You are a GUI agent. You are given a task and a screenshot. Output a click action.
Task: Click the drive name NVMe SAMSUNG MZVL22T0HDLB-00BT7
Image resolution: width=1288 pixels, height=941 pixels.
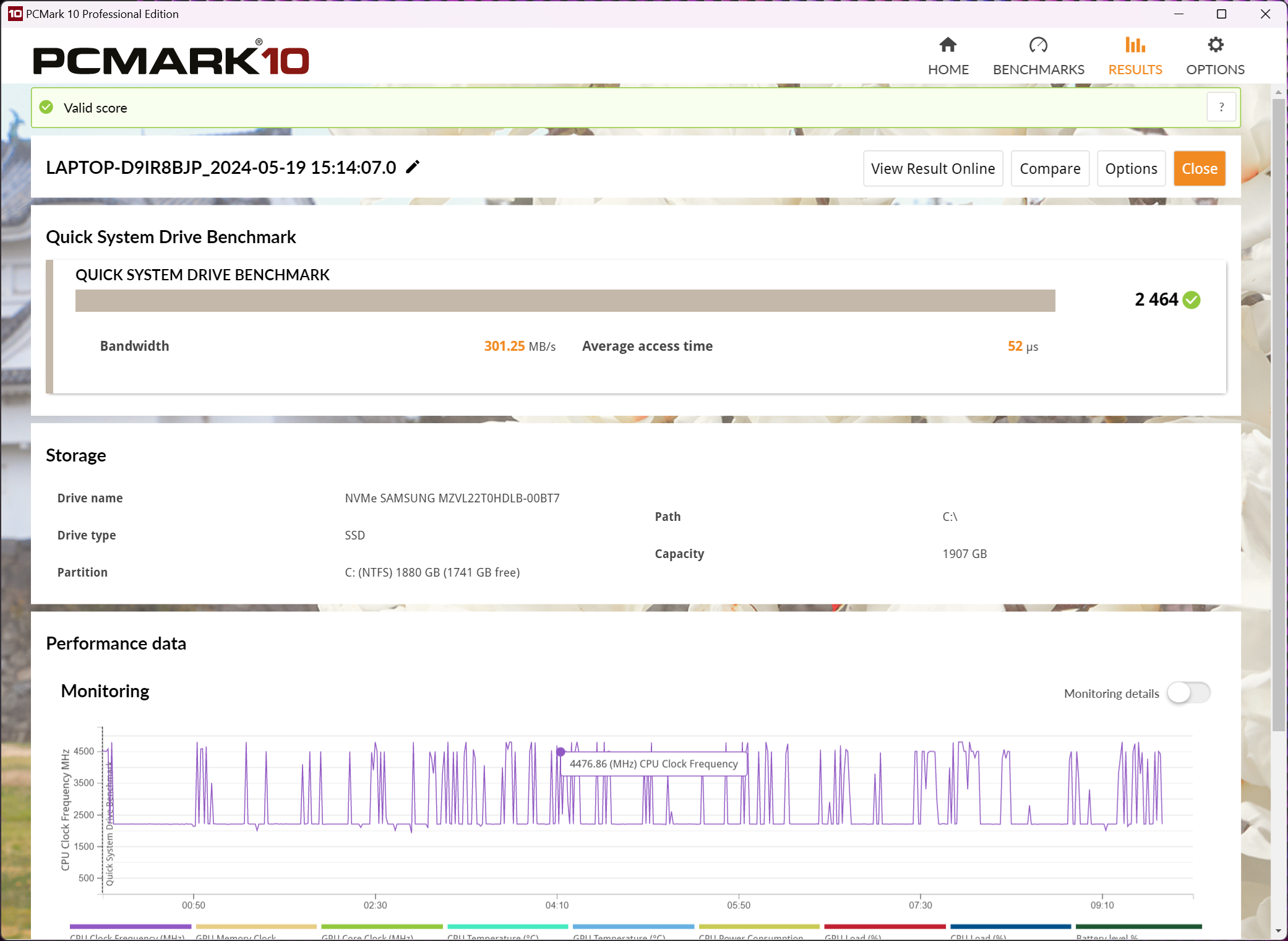click(452, 498)
